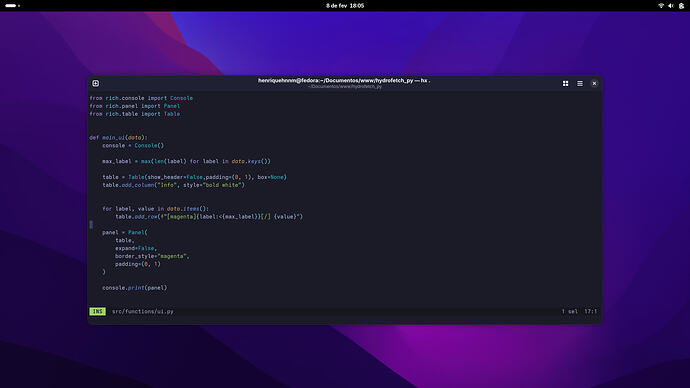
Task: Click the 'expand=False,' line
Action: point(136,249)
